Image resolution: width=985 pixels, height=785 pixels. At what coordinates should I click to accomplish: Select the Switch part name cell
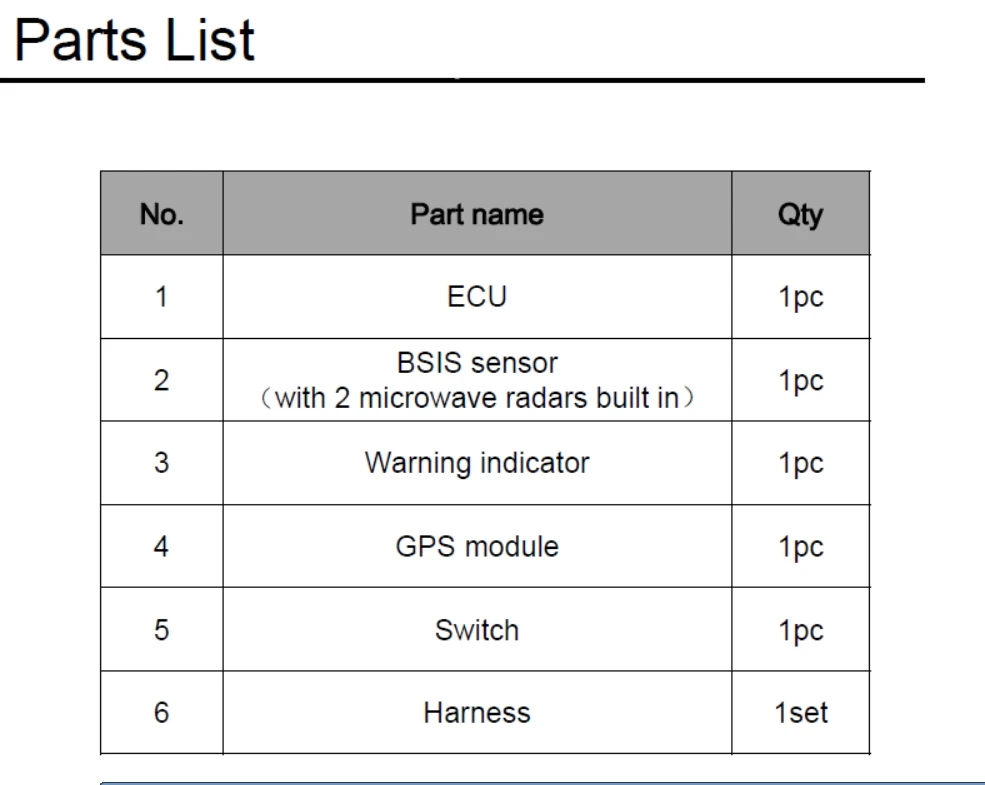click(x=477, y=630)
